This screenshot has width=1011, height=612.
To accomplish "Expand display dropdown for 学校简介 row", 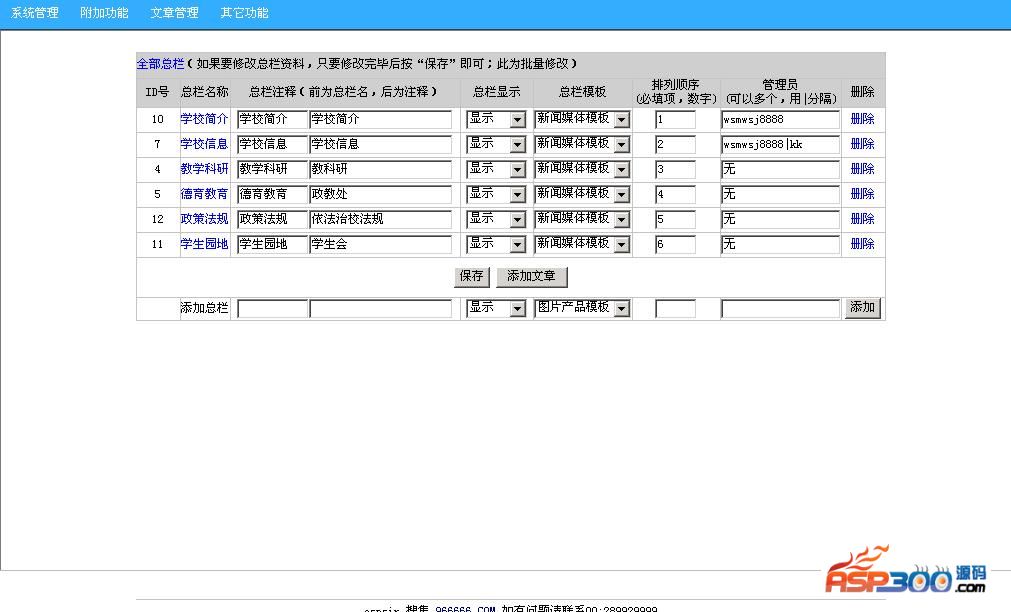I will pos(517,120).
